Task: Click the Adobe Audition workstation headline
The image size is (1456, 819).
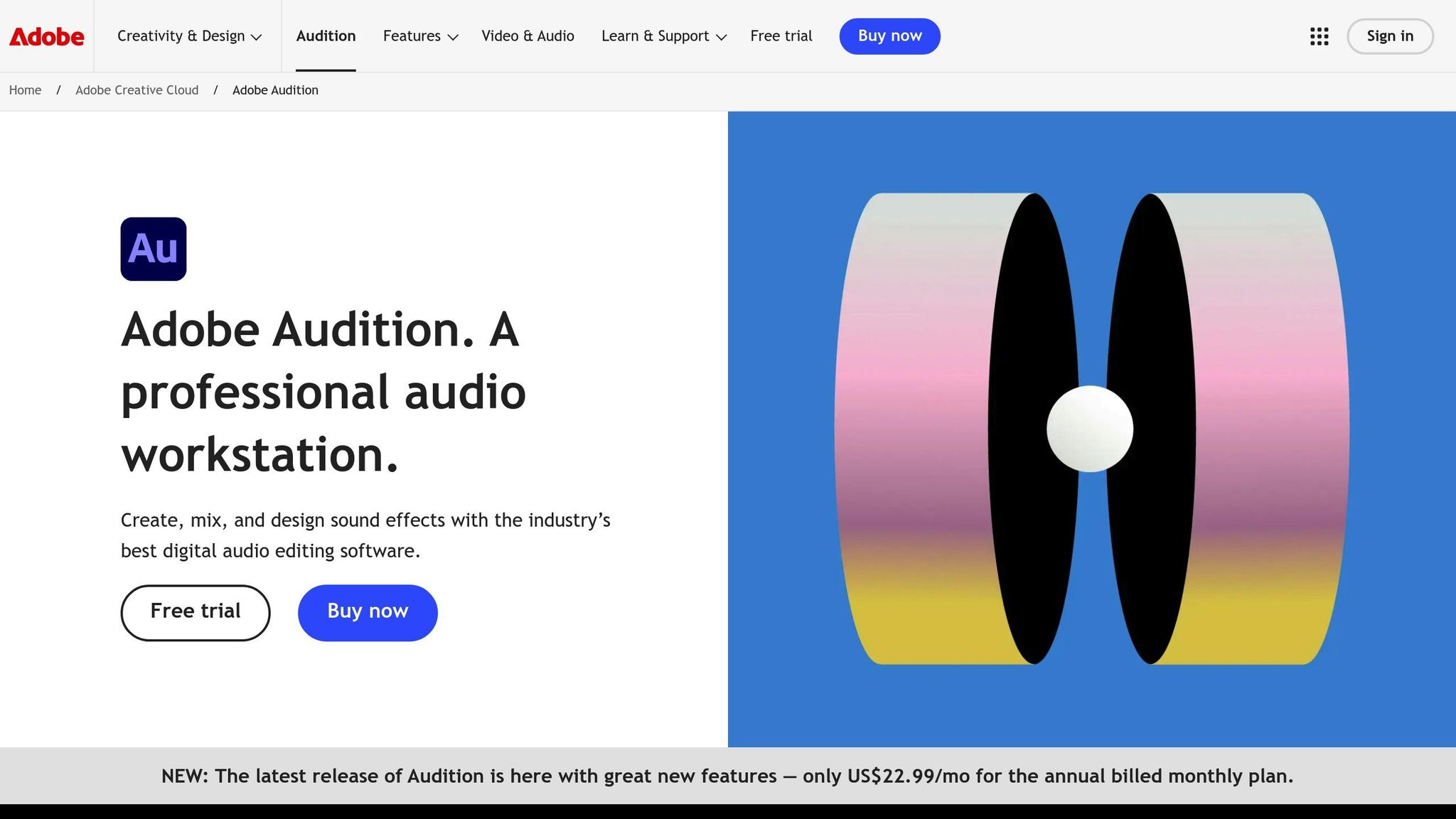Action: coord(323,392)
